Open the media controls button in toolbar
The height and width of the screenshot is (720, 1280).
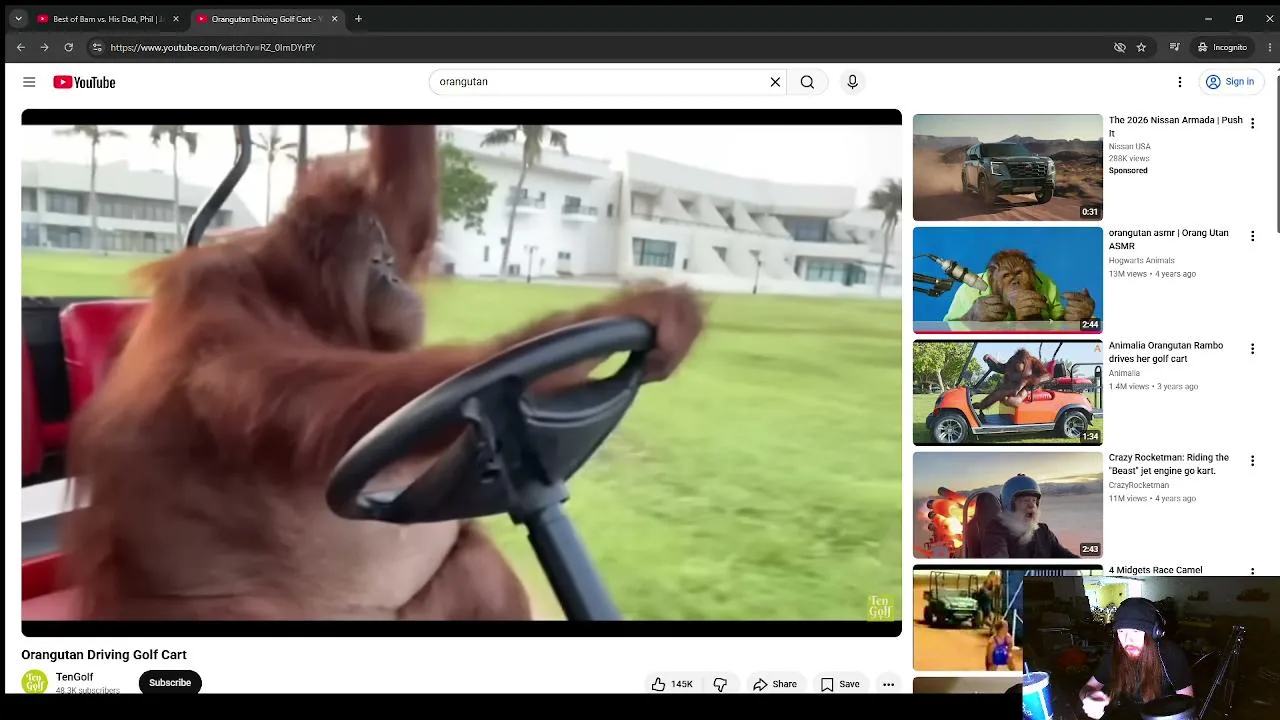click(1175, 47)
